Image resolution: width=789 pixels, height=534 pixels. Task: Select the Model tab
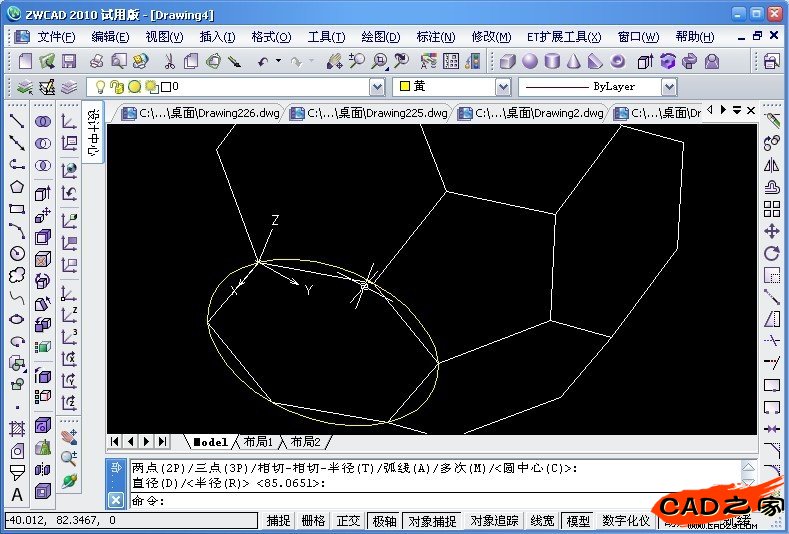pos(211,442)
